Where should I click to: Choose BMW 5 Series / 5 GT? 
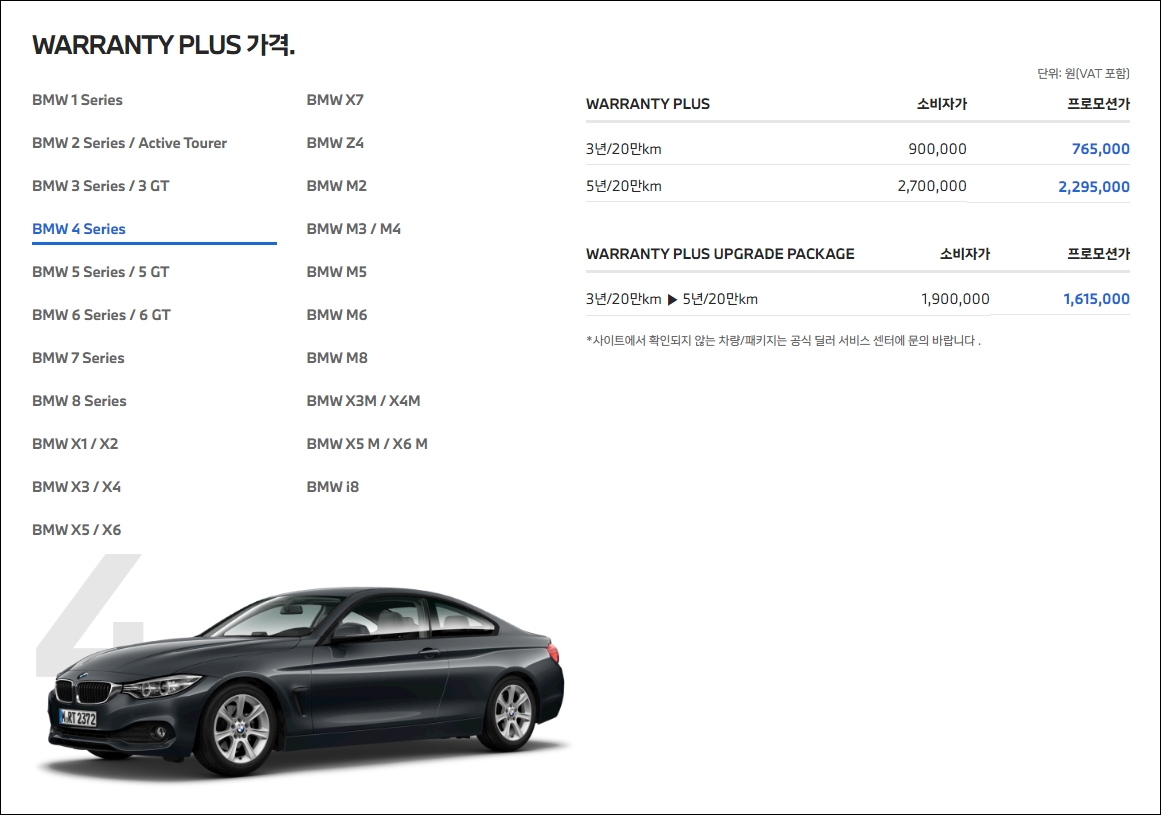pos(101,272)
